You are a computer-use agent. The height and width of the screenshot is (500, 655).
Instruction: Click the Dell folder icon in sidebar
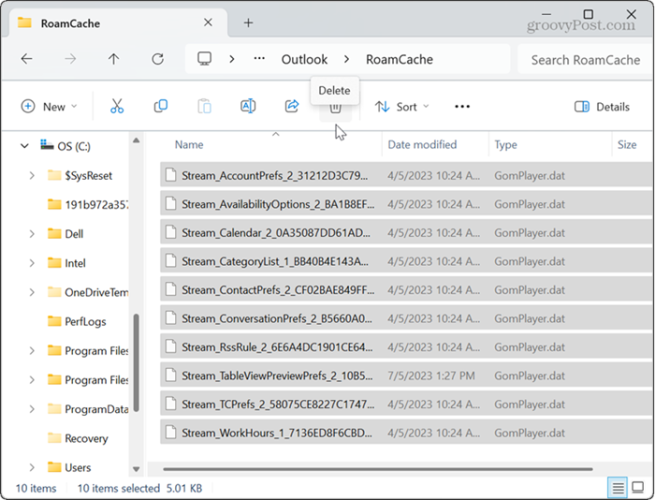coord(54,234)
